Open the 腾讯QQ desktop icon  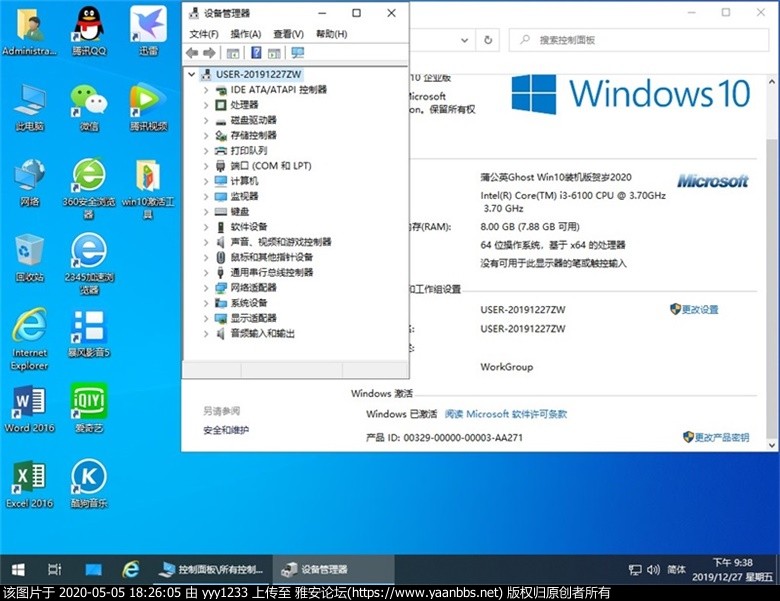pos(89,31)
